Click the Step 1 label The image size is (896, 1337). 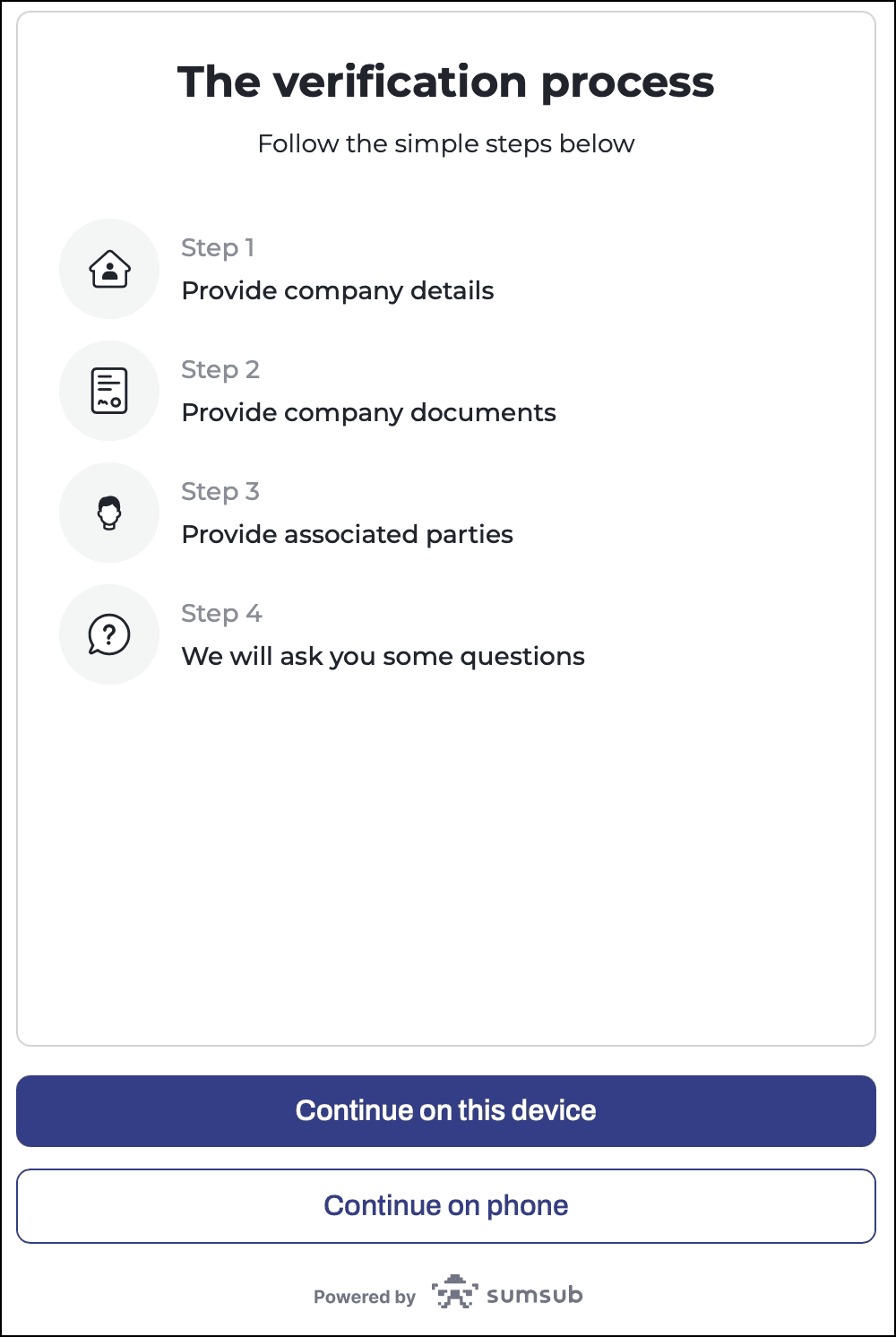click(x=218, y=247)
